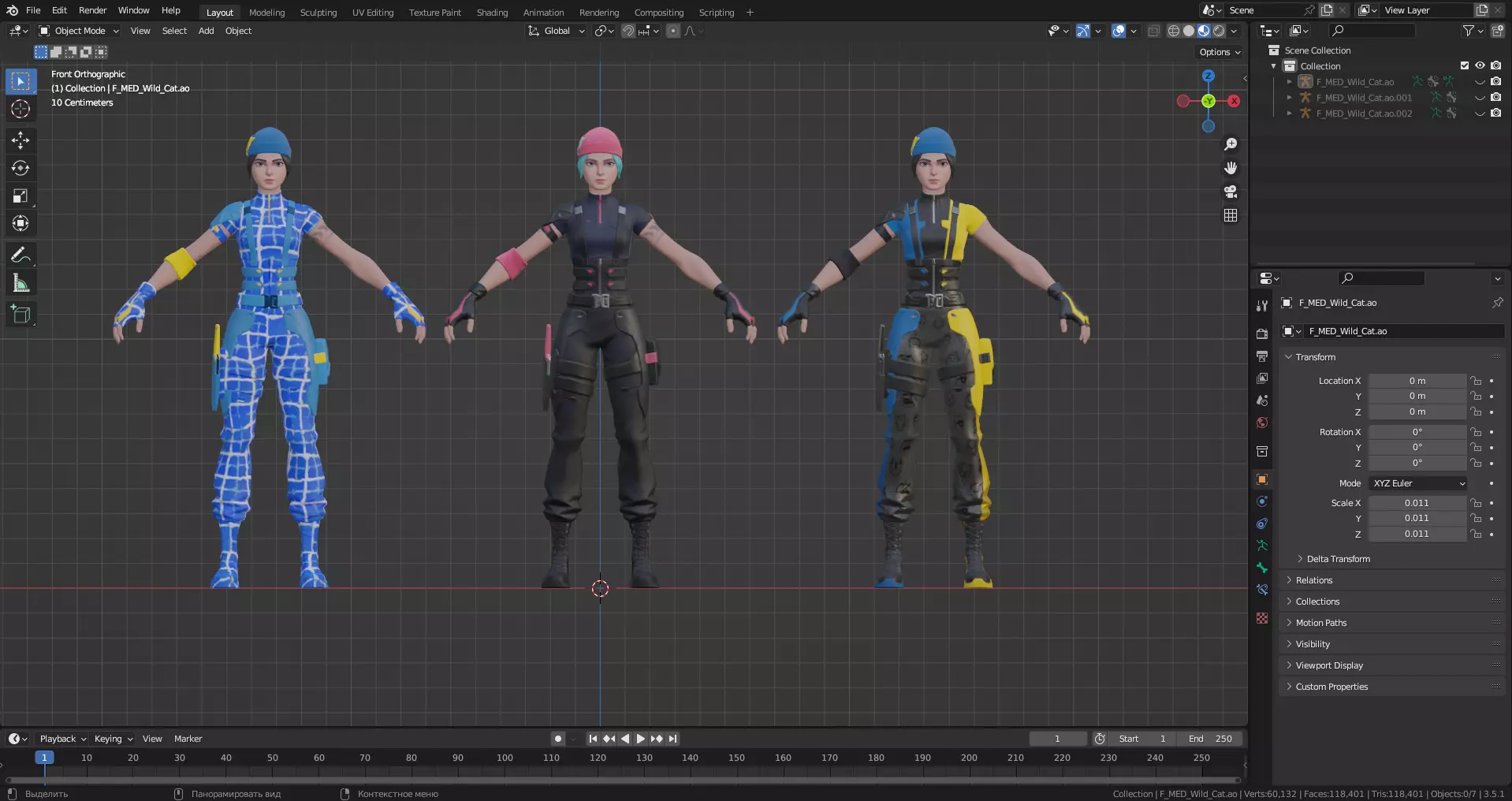Select the Measure ruler tool
1512x801 pixels.
point(20,283)
